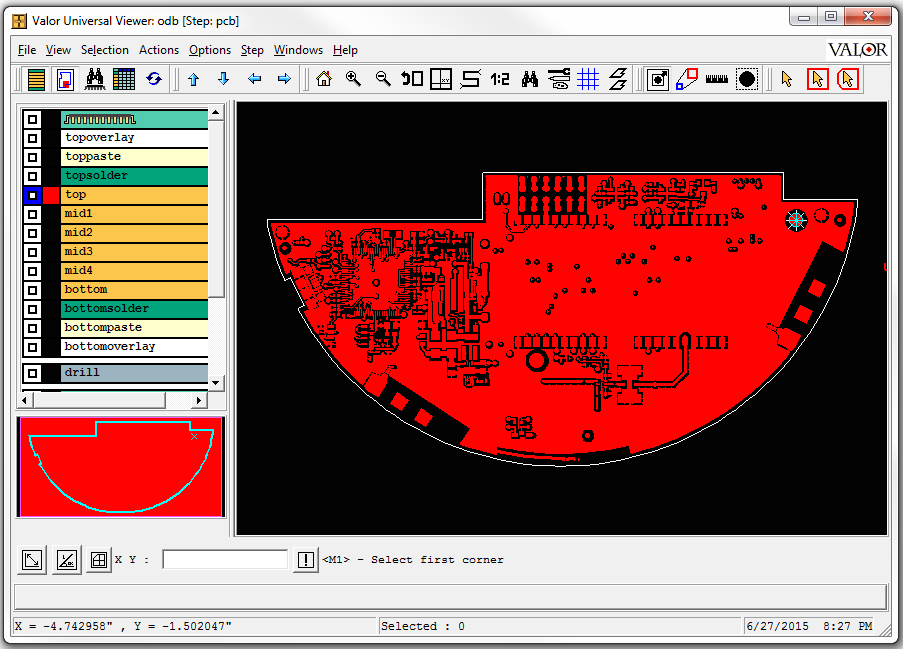The width and height of the screenshot is (903, 649).
Task: Click the XY coordinate pan icon
Action: pyautogui.click(x=441, y=79)
